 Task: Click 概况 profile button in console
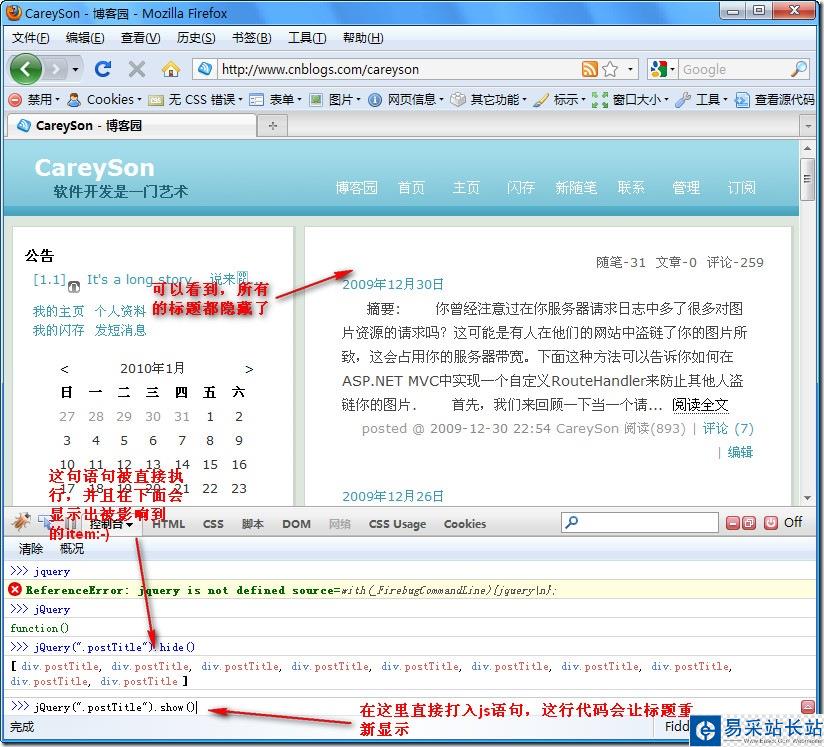click(72, 548)
